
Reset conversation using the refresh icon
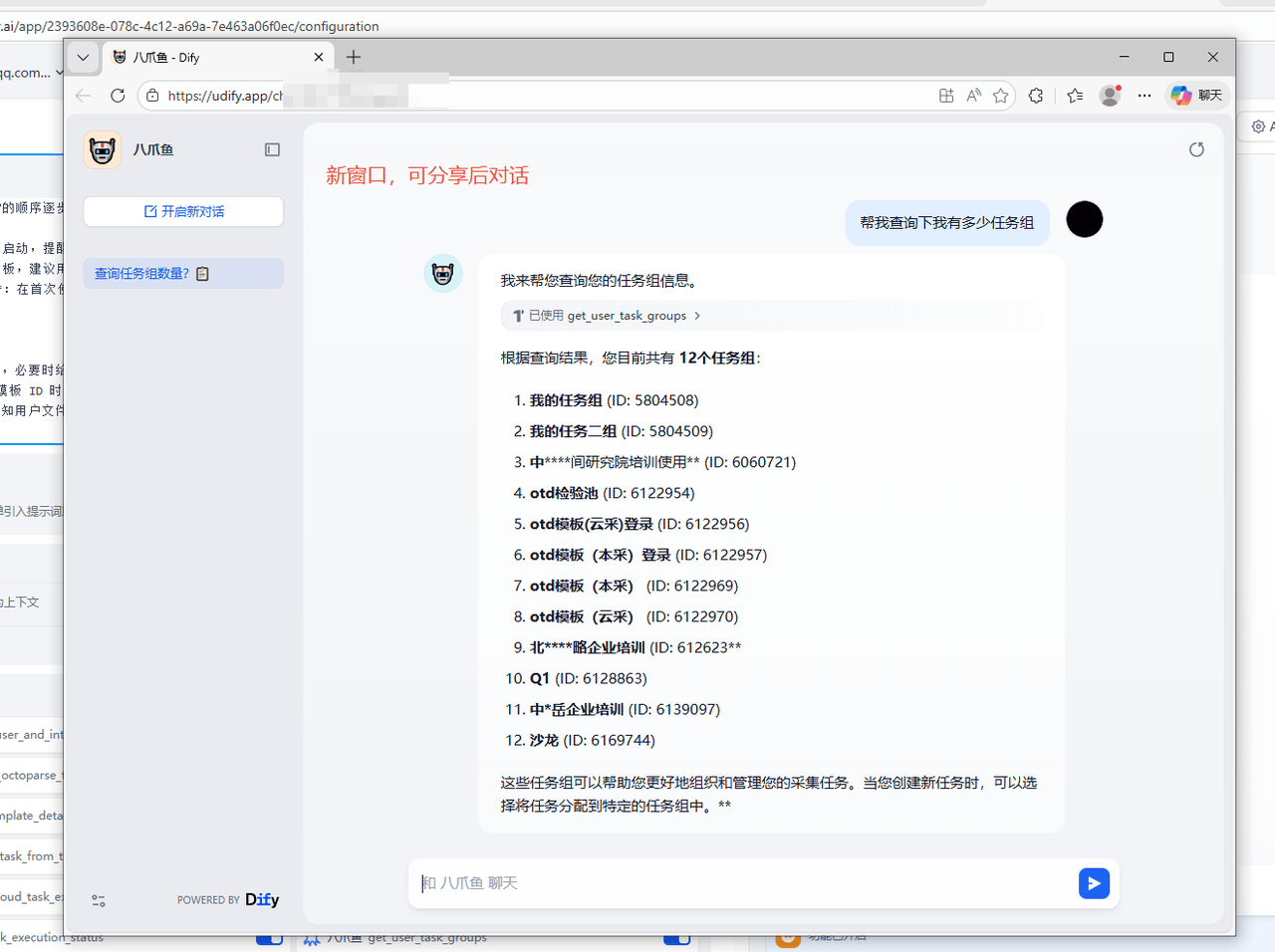[1196, 149]
